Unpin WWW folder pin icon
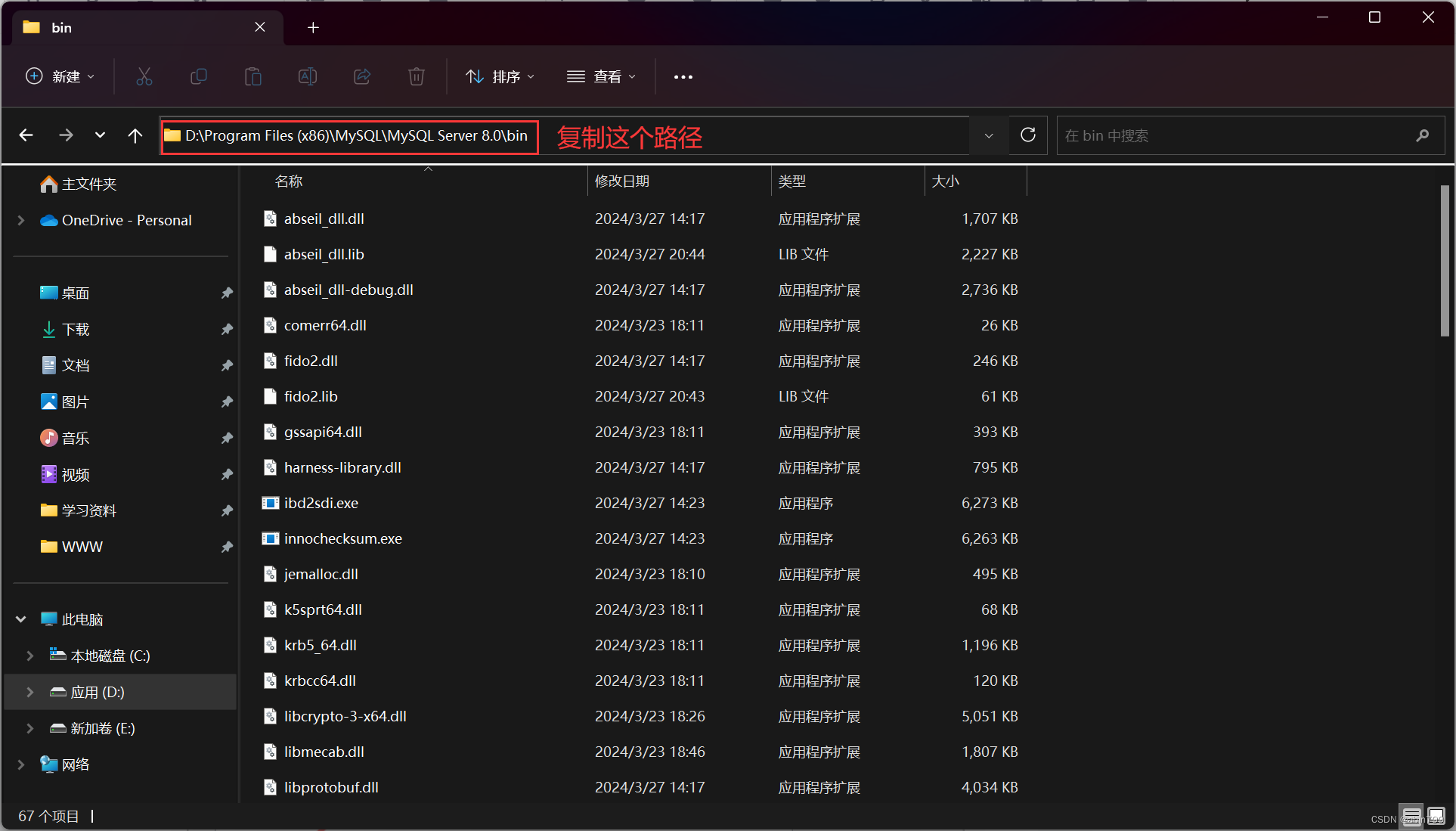This screenshot has width=1456, height=831. 226,547
